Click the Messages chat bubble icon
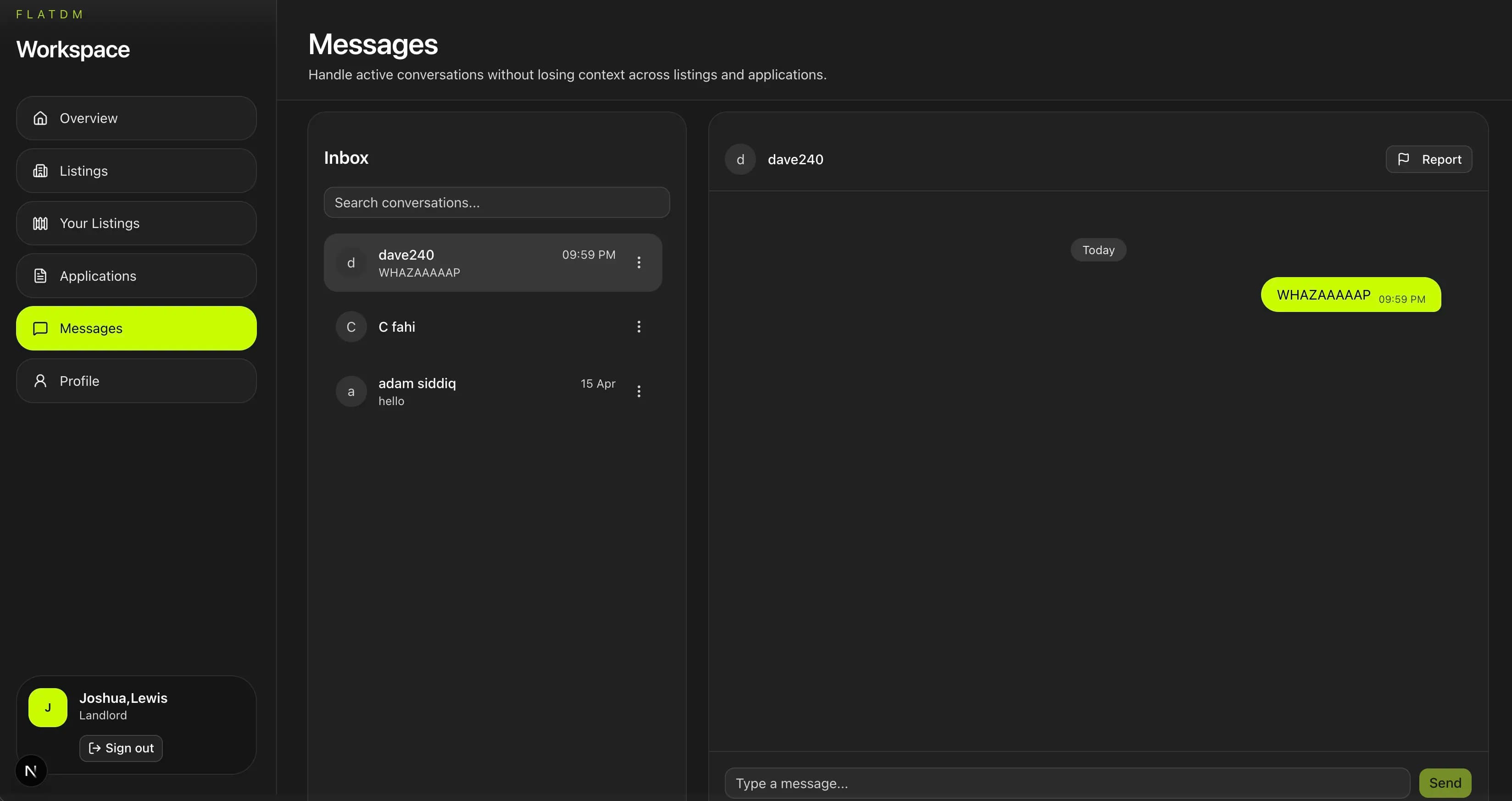The width and height of the screenshot is (1512, 801). (40, 328)
